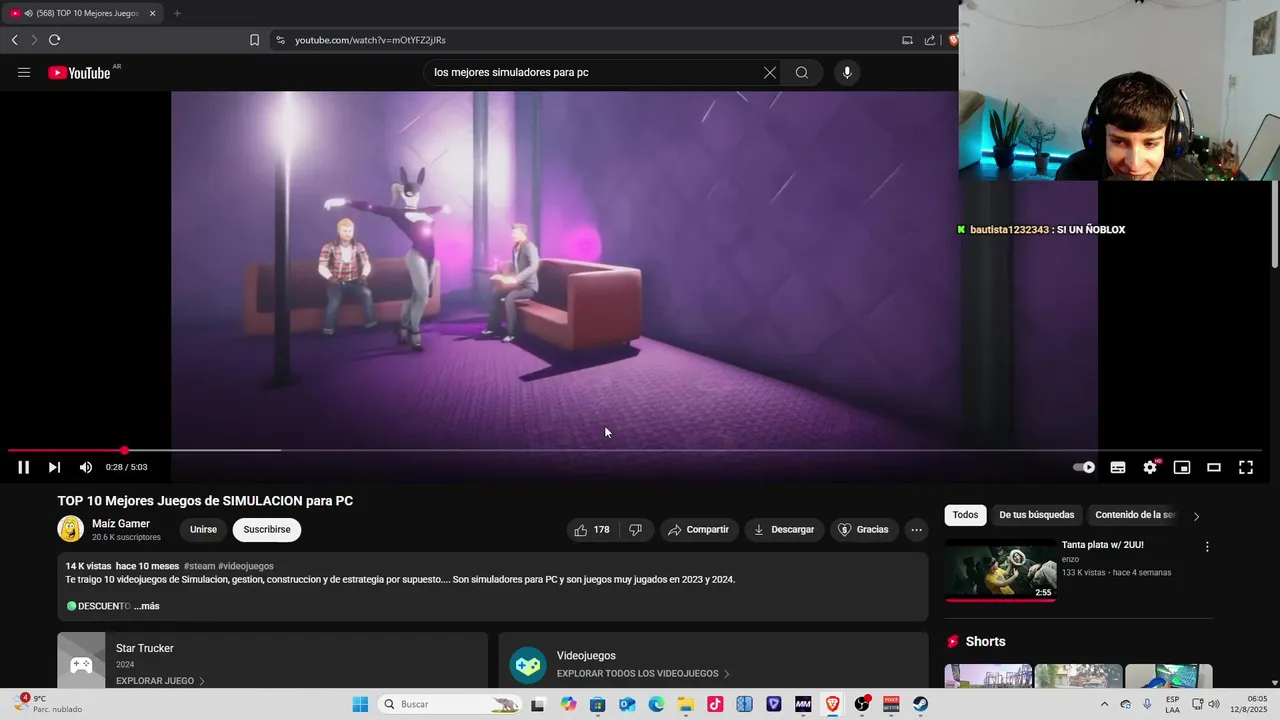Open site settings icon beside URL

pos(280,40)
